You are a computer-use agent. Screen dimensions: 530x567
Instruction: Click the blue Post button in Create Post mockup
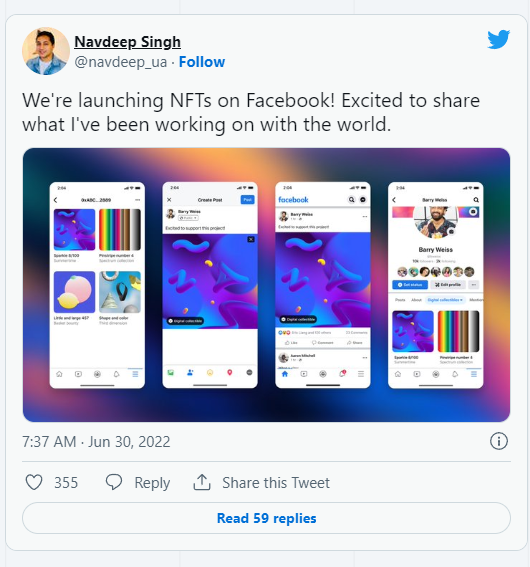click(247, 200)
